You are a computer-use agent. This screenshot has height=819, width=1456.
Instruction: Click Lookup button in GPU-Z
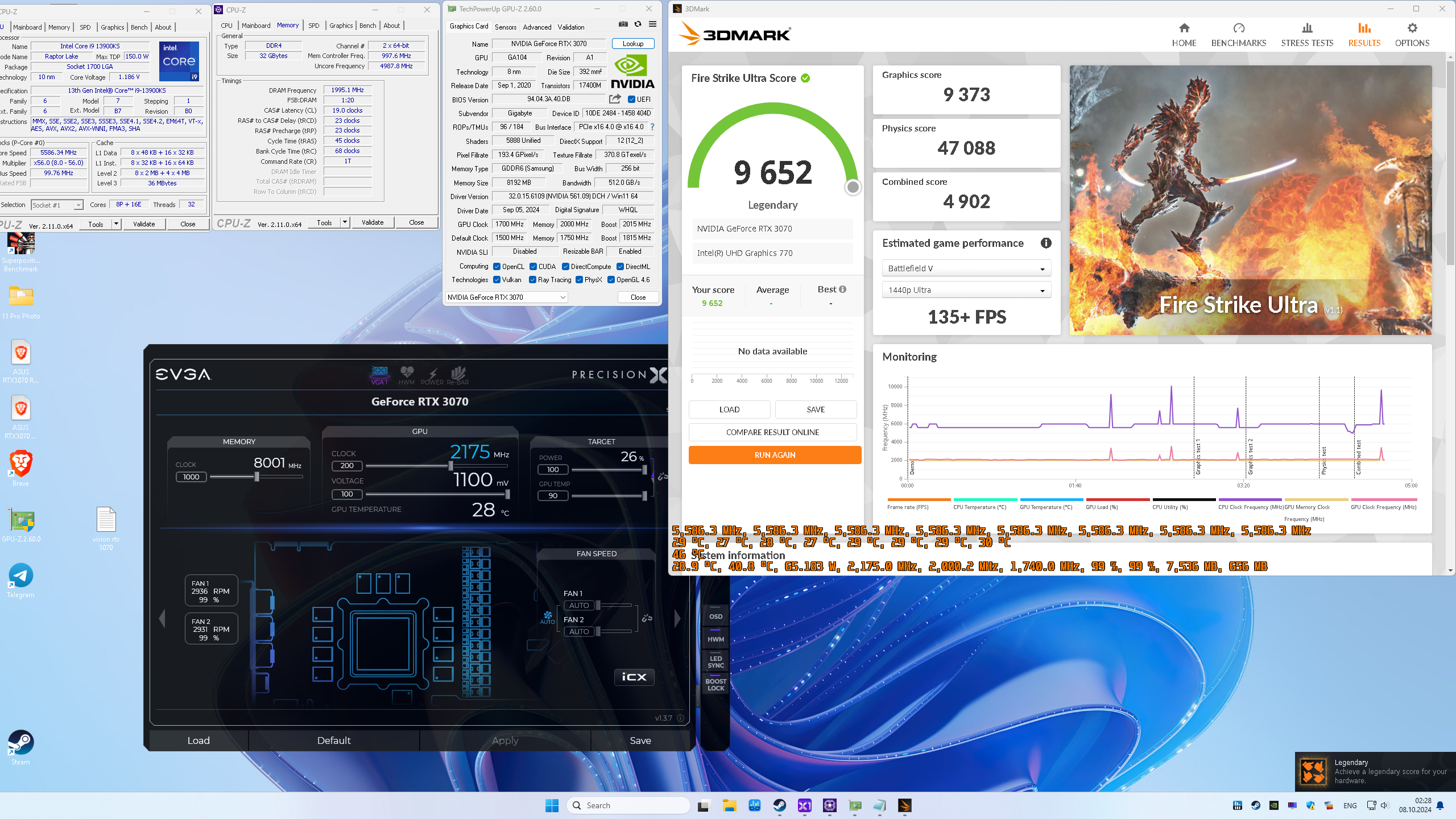[633, 44]
